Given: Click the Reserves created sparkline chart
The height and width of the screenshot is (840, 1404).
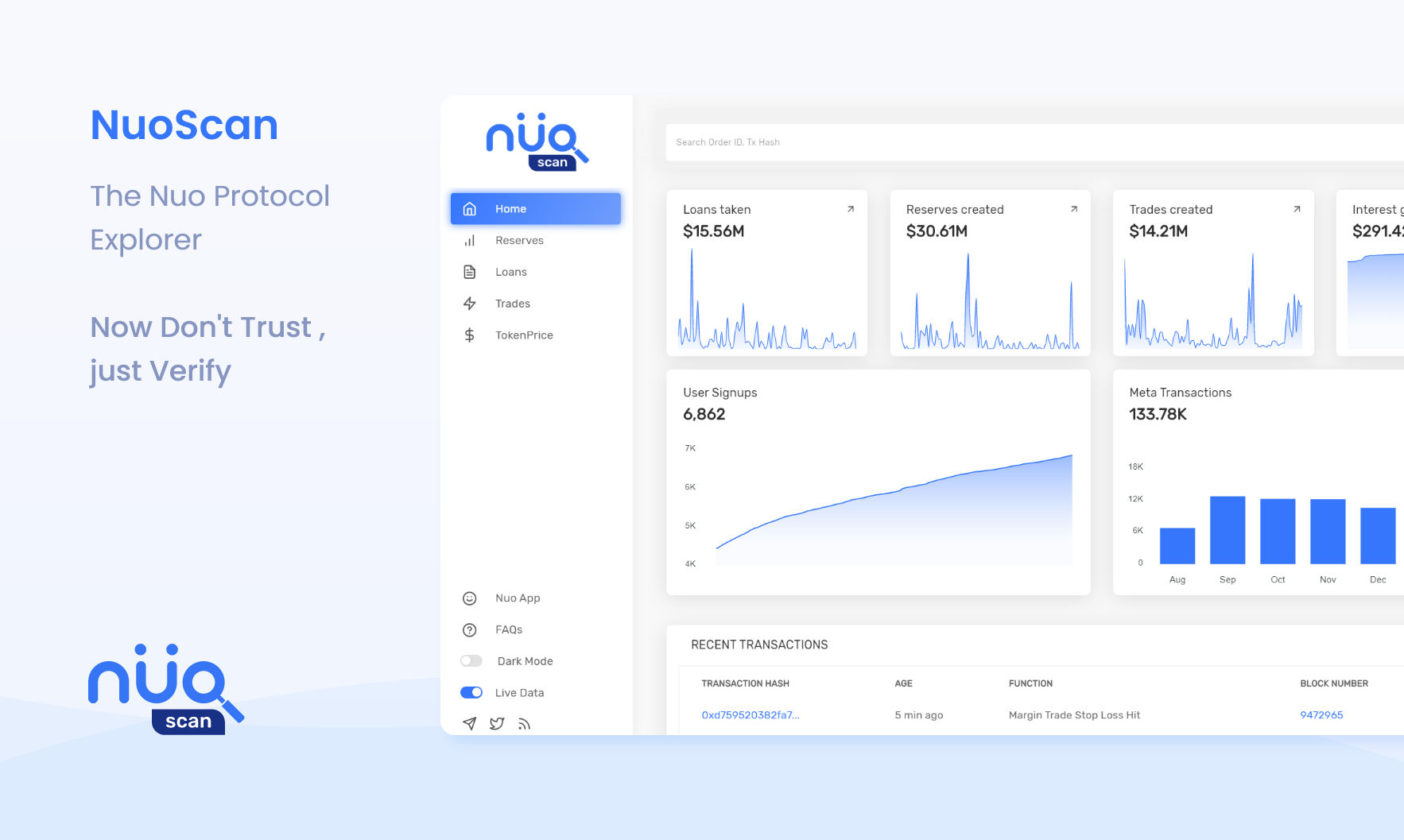Looking at the screenshot, I should 990,301.
